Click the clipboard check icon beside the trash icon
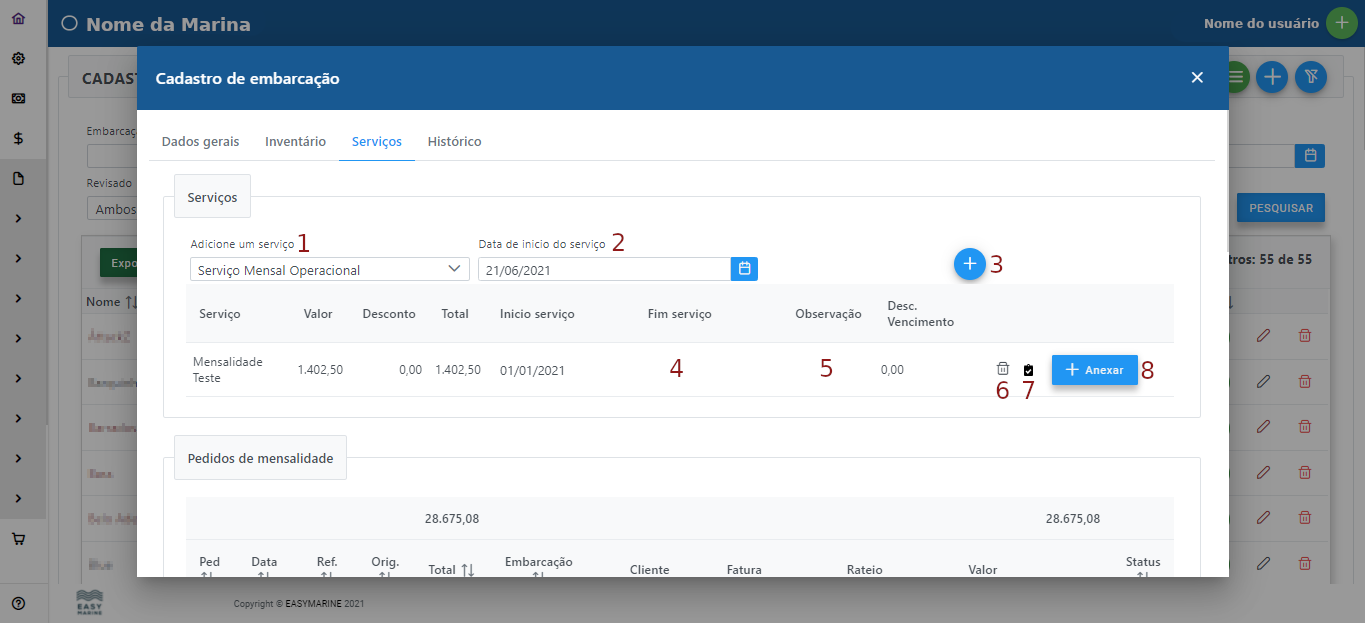Image resolution: width=1365 pixels, height=623 pixels. [x=1028, y=370]
